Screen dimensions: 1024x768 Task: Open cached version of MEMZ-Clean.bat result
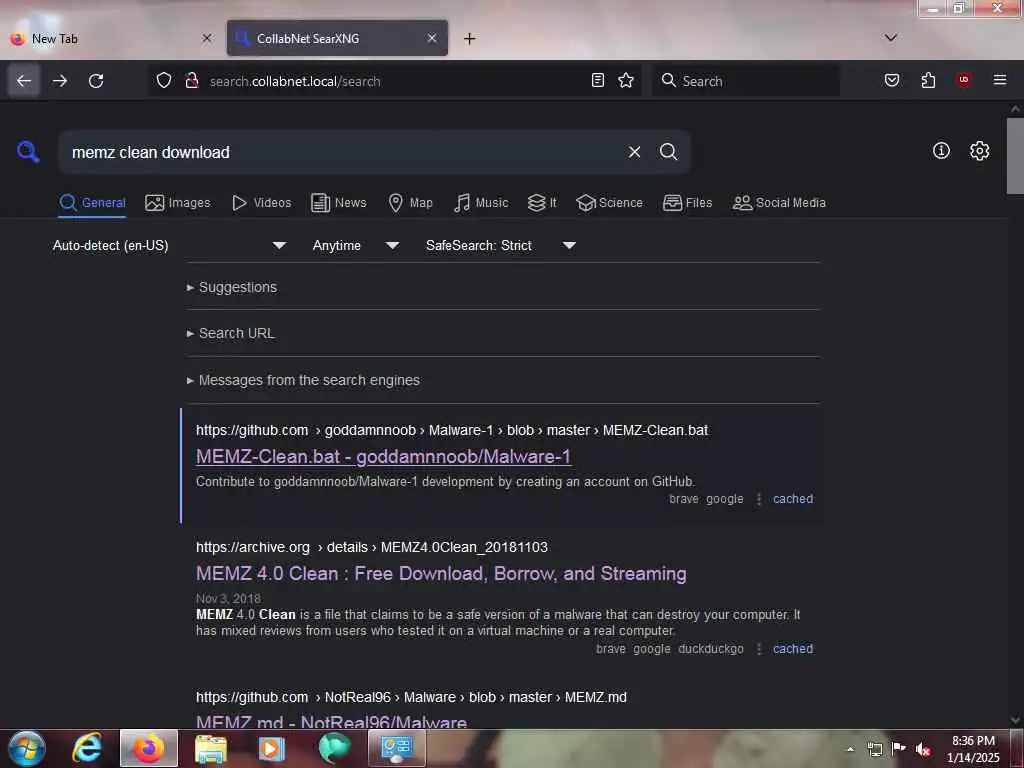pos(793,499)
